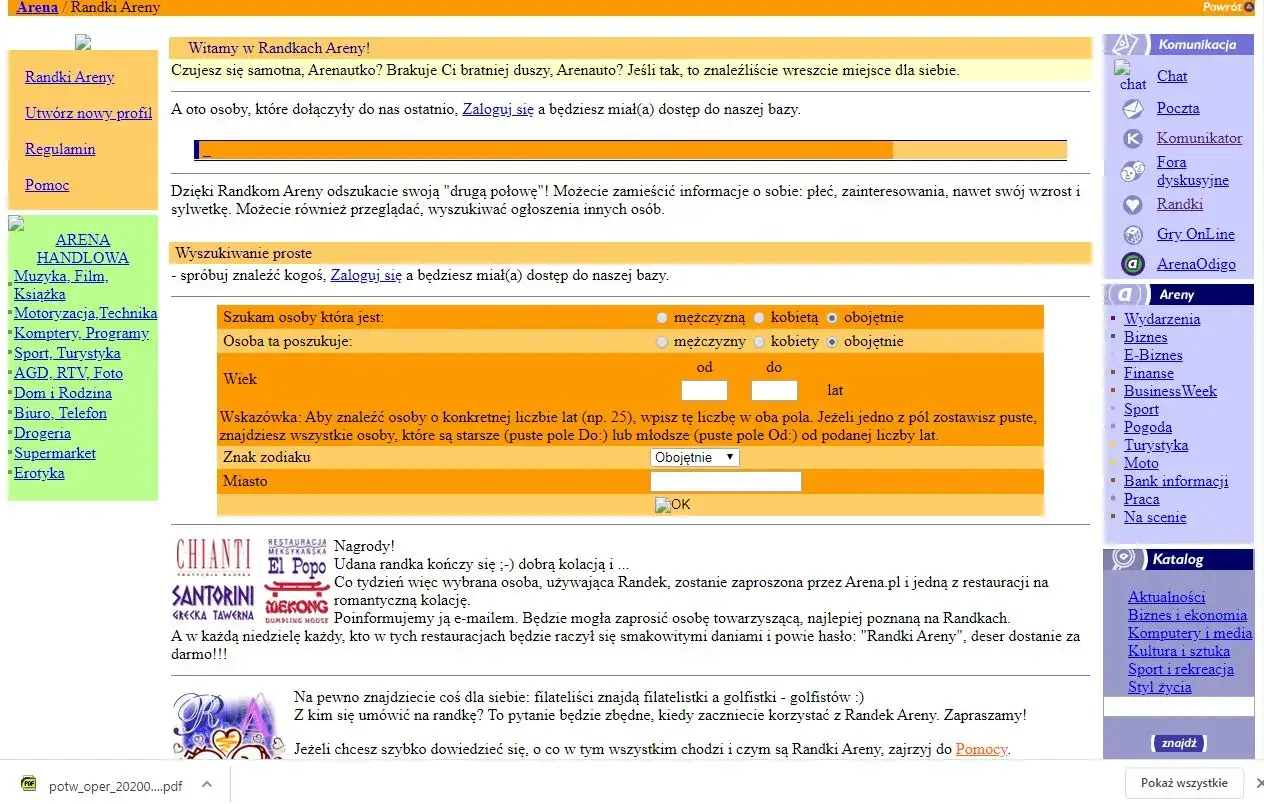The width and height of the screenshot is (1264, 804).
Task: Click 'Zaloguj się' link under Wyszukiwanie proste
Action: [x=366, y=275]
